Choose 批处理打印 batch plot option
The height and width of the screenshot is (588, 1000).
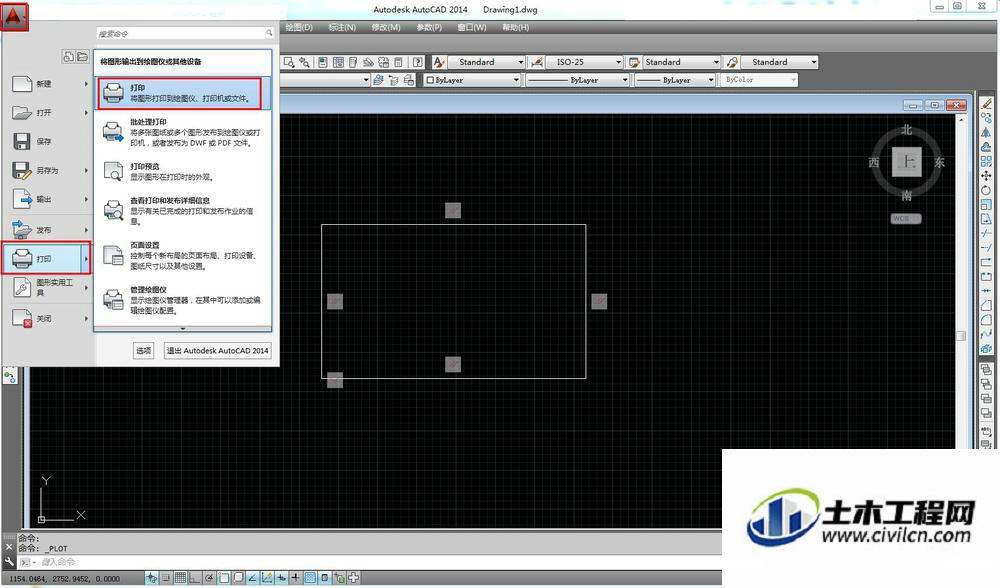182,133
